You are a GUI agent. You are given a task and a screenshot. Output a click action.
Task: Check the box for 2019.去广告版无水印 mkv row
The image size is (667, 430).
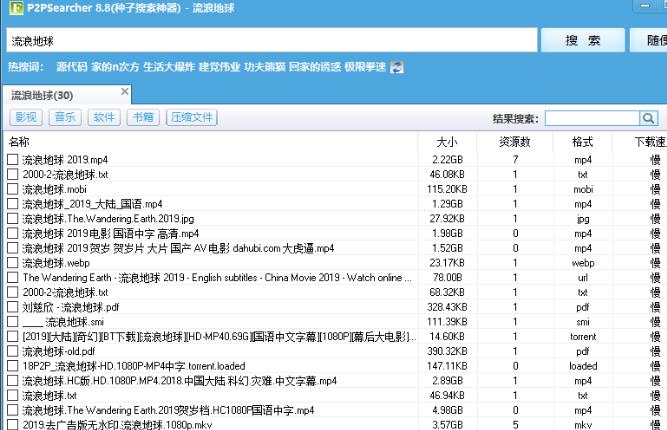click(13, 424)
